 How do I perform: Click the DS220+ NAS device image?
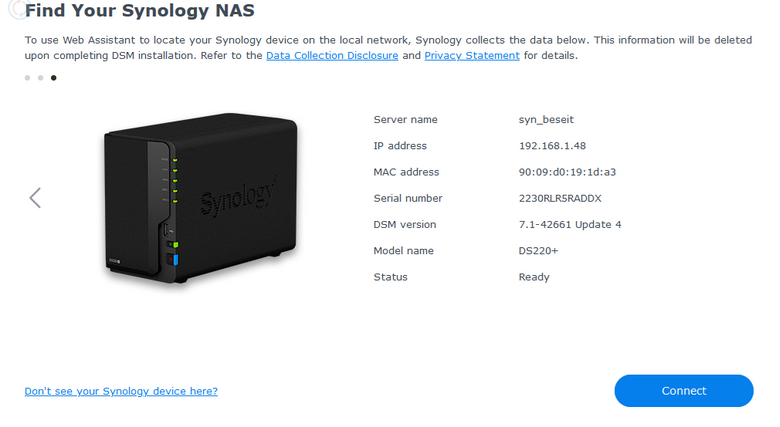pyautogui.click(x=200, y=198)
